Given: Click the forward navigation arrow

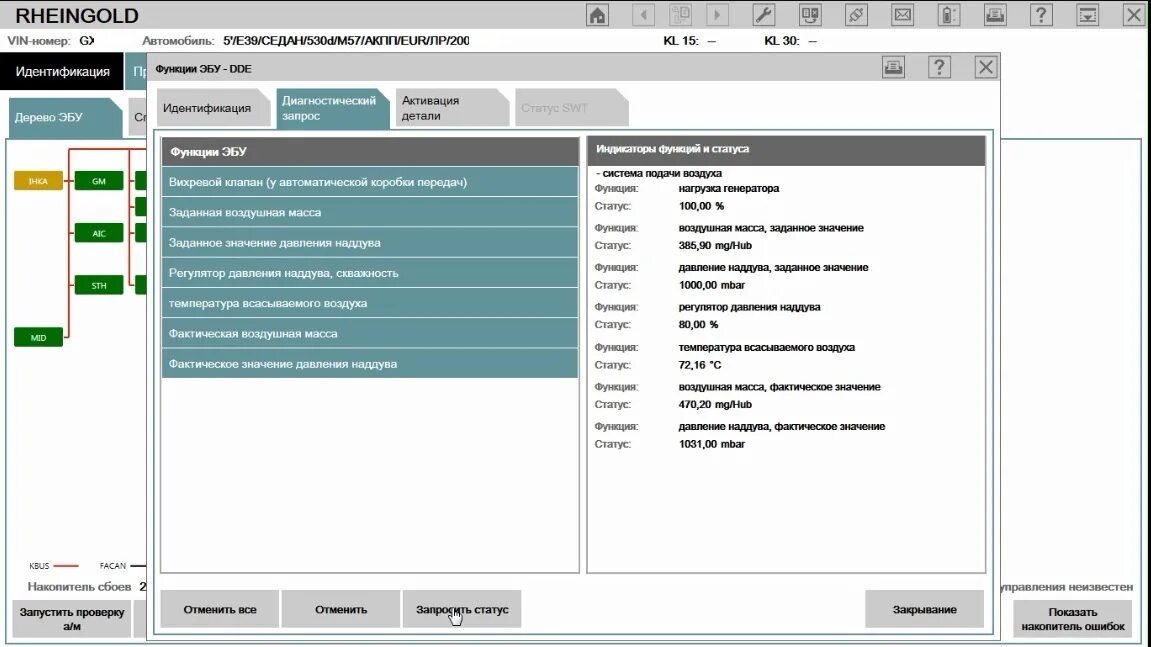Looking at the screenshot, I should click(717, 15).
